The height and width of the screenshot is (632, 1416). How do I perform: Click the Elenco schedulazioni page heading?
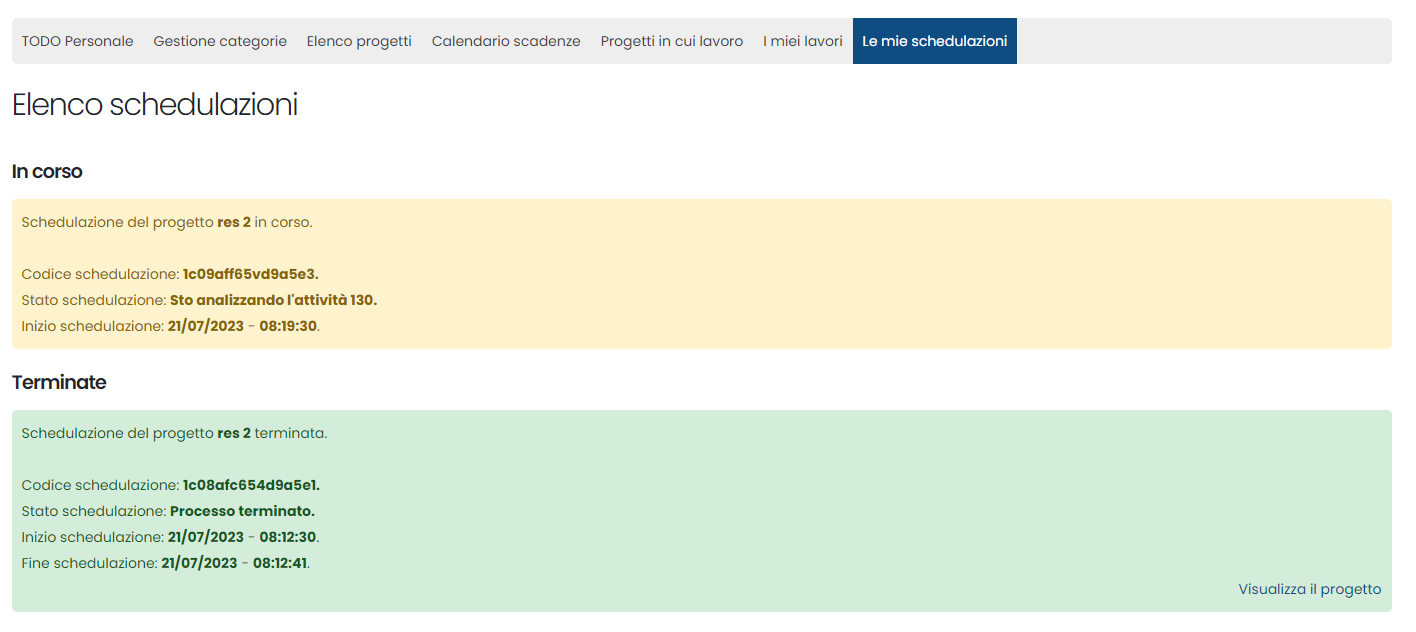(x=155, y=105)
